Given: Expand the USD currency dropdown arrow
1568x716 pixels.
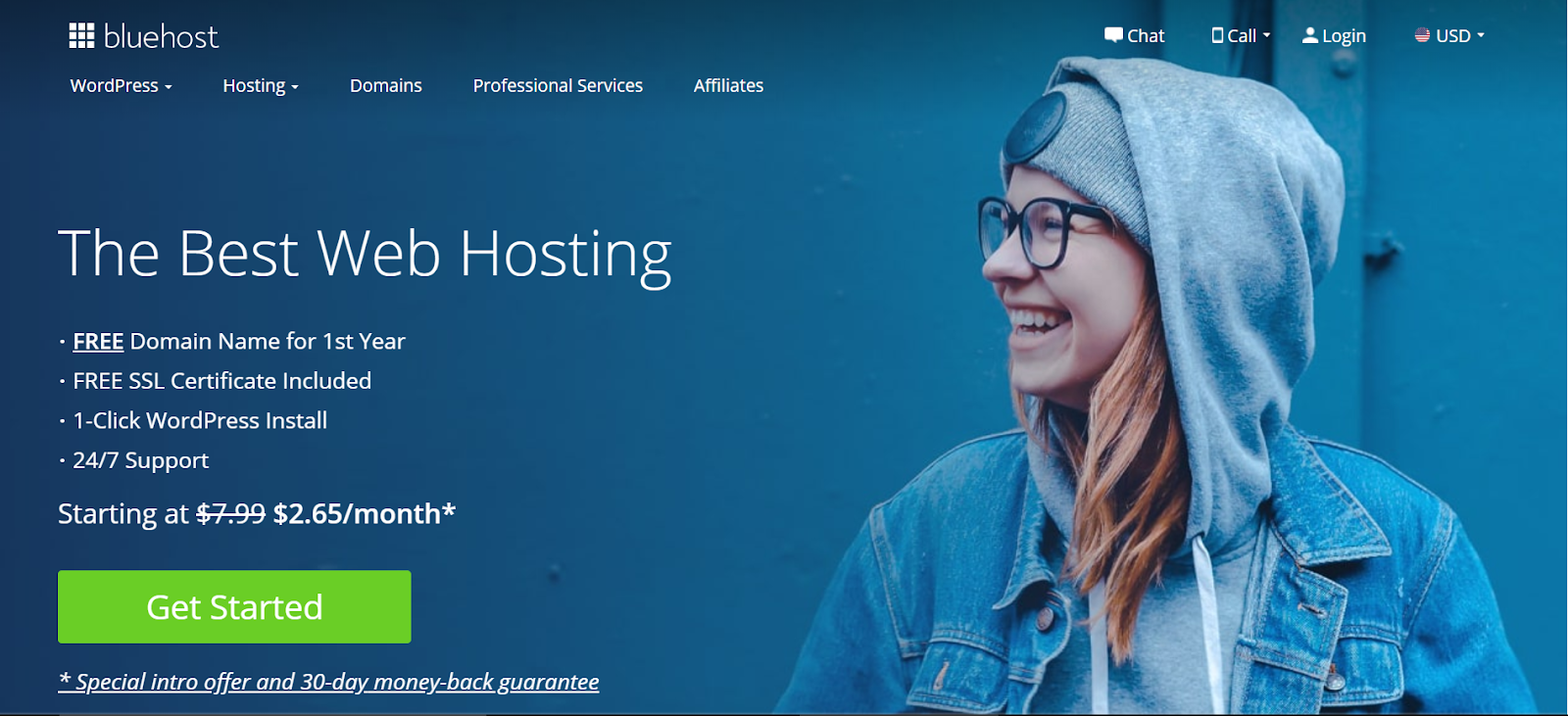Looking at the screenshot, I should (1481, 35).
